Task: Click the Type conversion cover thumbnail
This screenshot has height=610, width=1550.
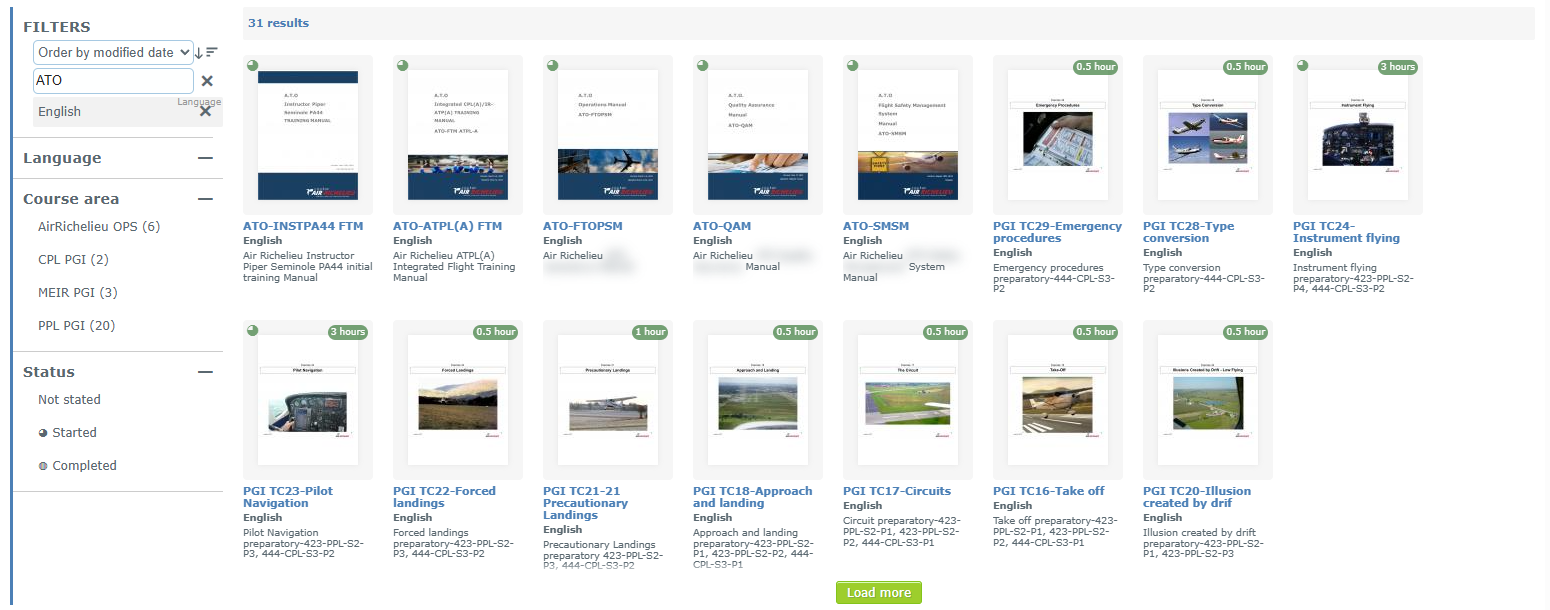Action: pos(1208,136)
